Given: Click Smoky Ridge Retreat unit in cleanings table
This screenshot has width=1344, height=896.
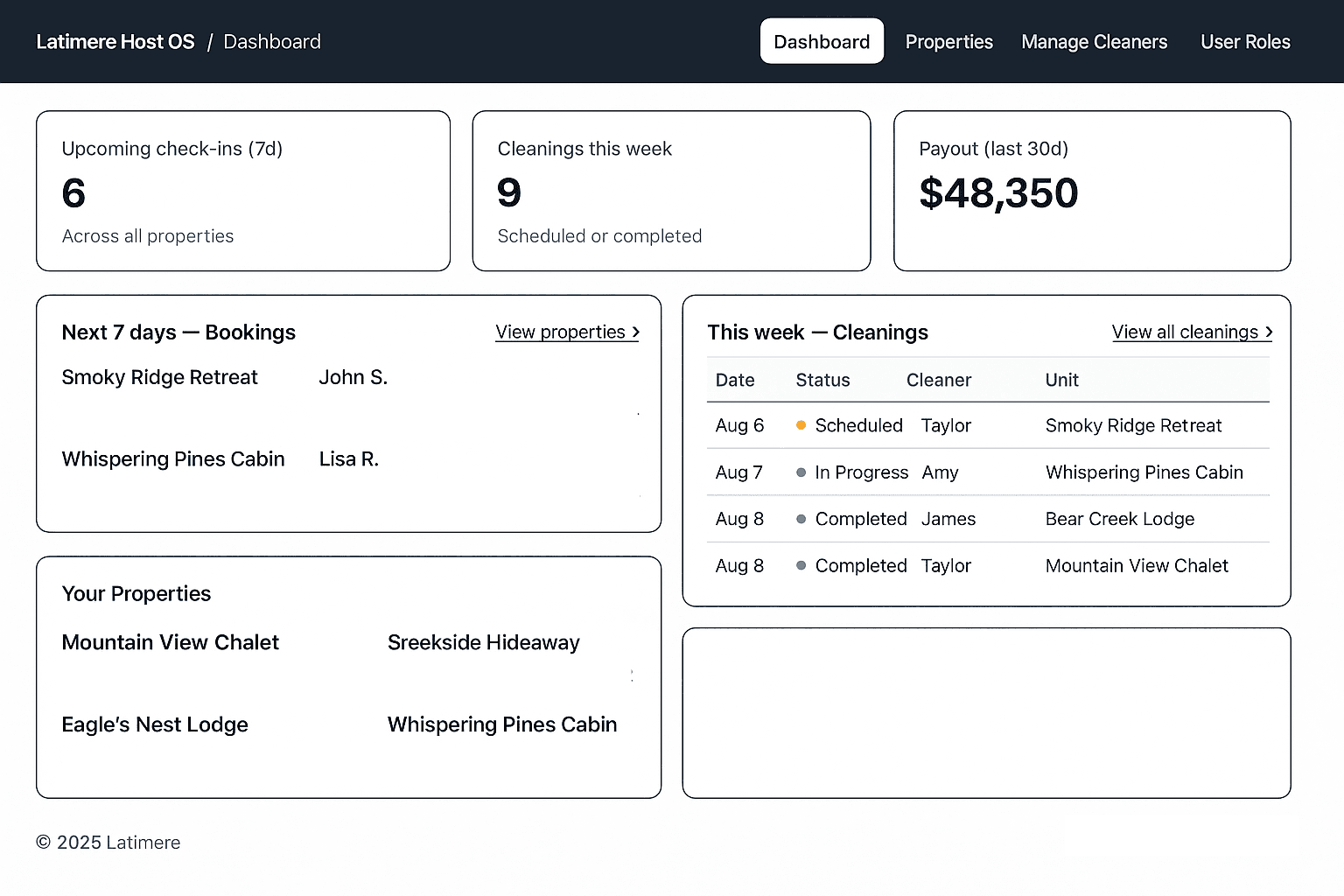Looking at the screenshot, I should click(x=1133, y=425).
